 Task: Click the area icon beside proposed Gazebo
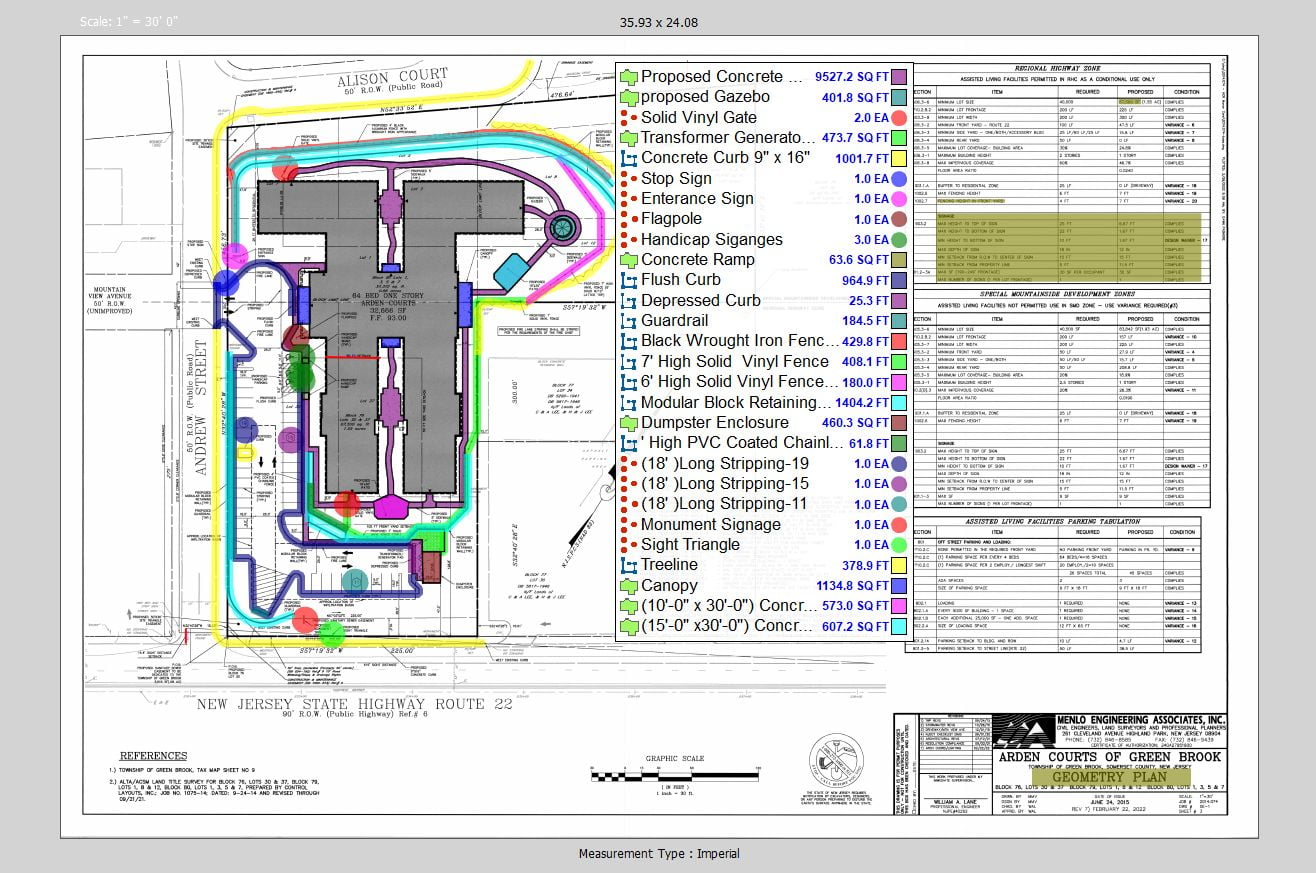click(x=629, y=97)
